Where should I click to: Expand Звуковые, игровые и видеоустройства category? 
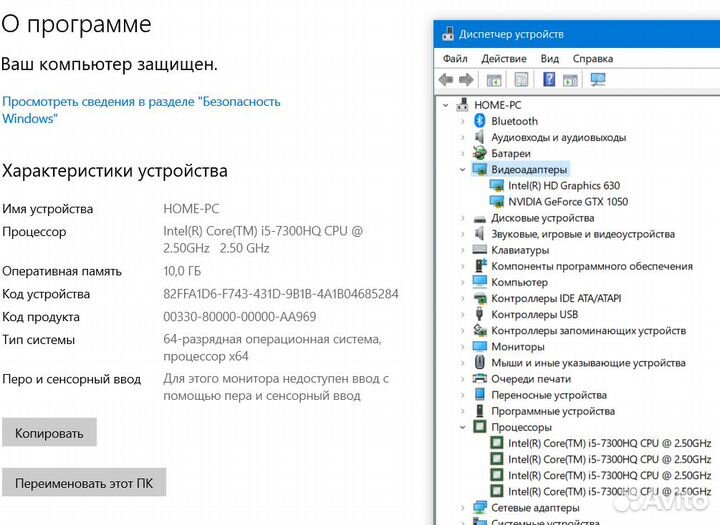click(x=462, y=234)
